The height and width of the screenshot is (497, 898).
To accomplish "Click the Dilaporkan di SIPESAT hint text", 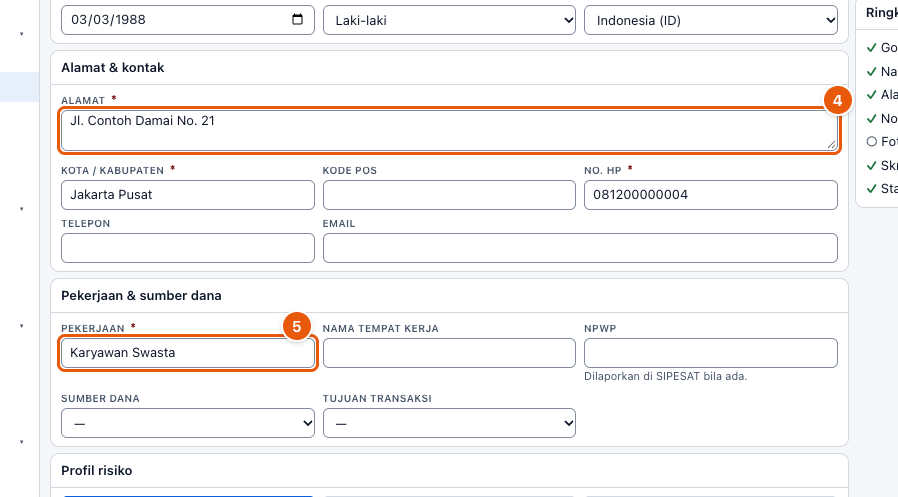I will click(x=665, y=376).
